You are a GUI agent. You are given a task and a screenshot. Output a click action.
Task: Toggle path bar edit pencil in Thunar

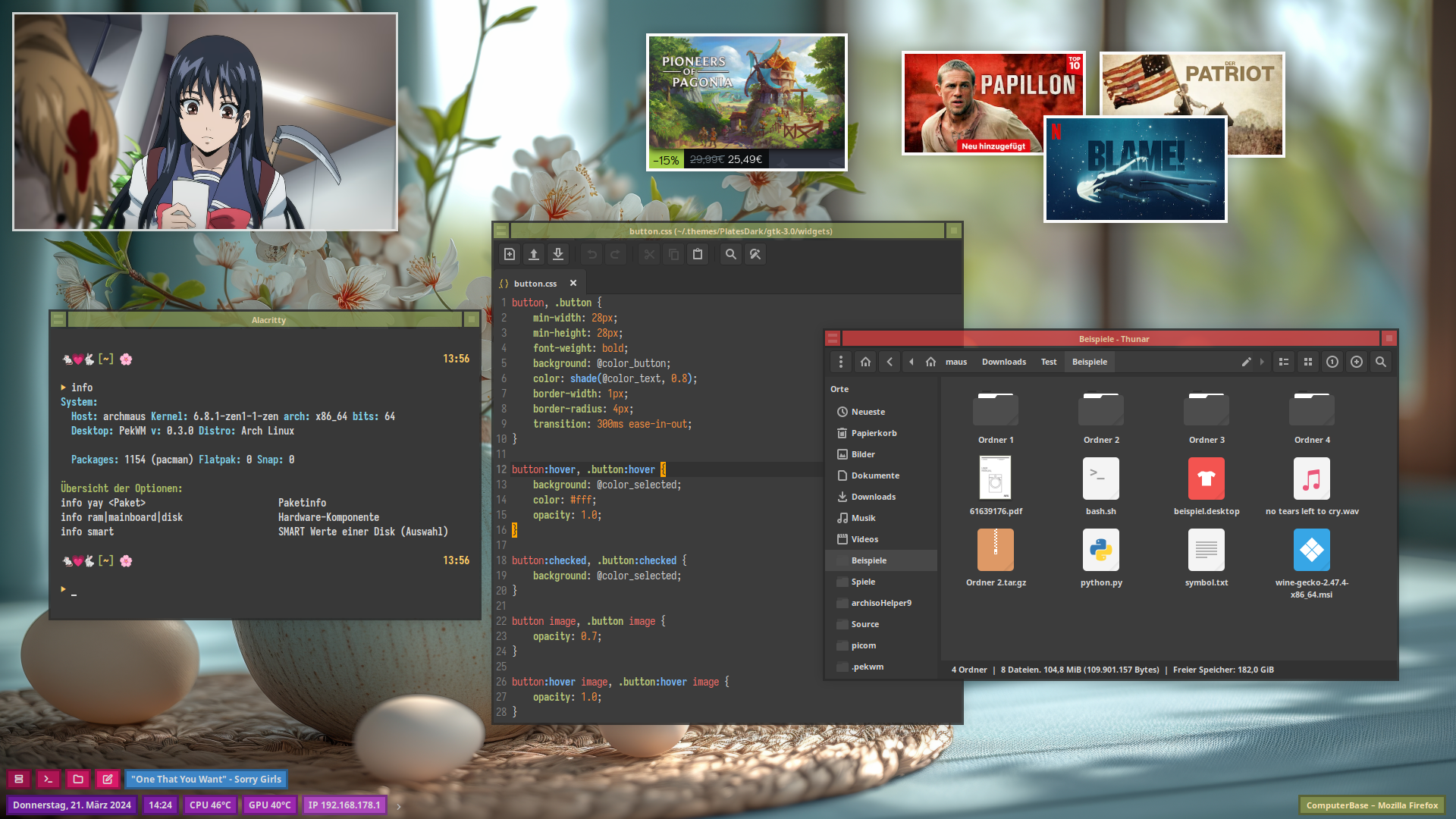pos(1246,362)
